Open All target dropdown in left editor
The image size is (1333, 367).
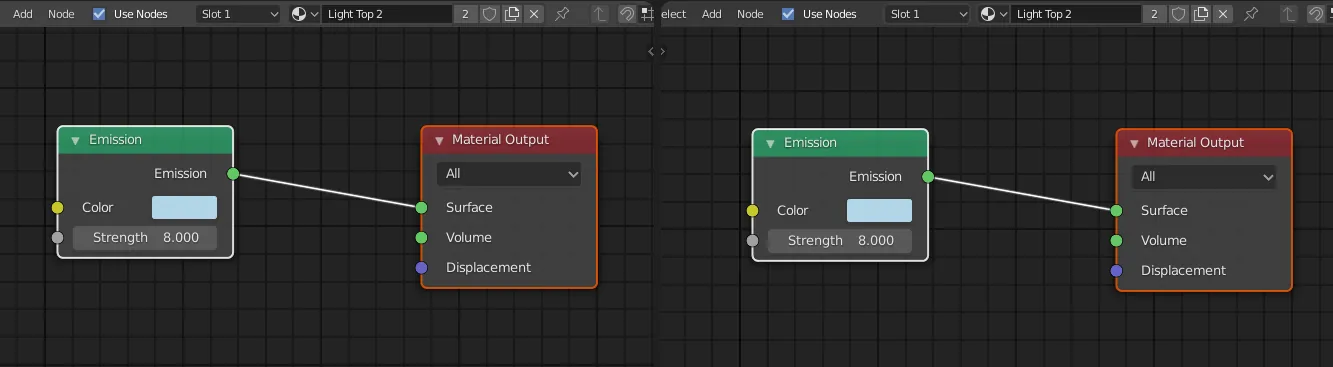tap(509, 174)
